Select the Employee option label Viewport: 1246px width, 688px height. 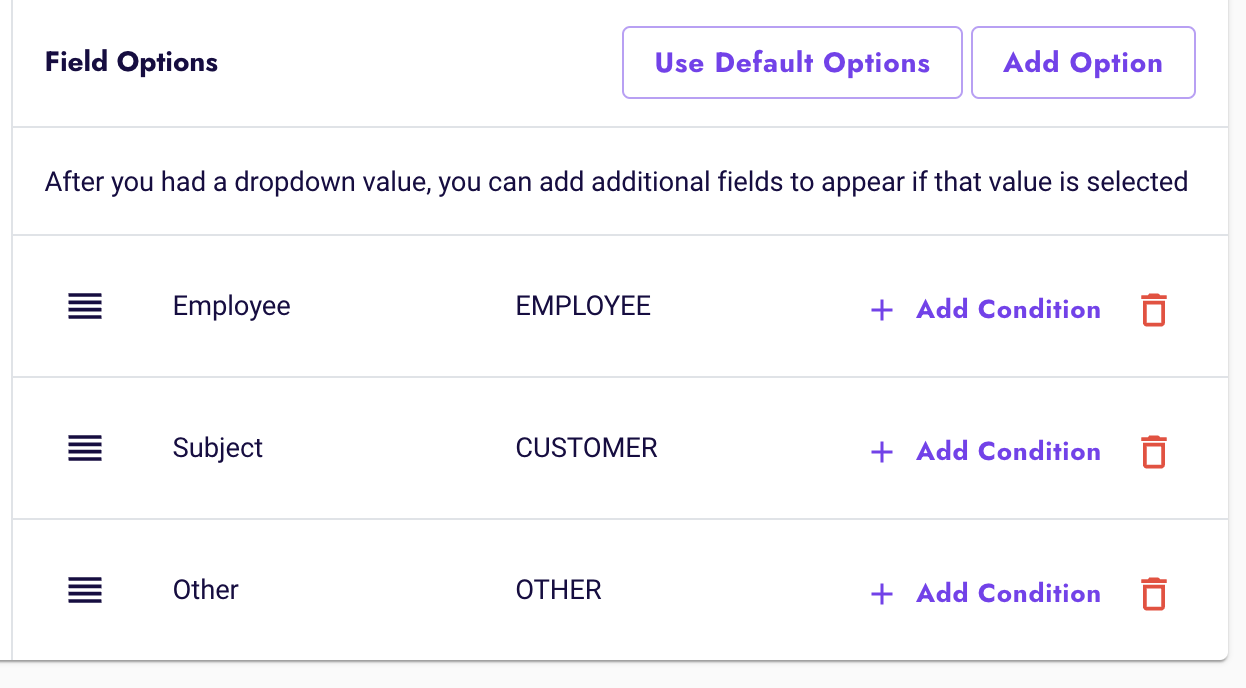click(x=232, y=306)
